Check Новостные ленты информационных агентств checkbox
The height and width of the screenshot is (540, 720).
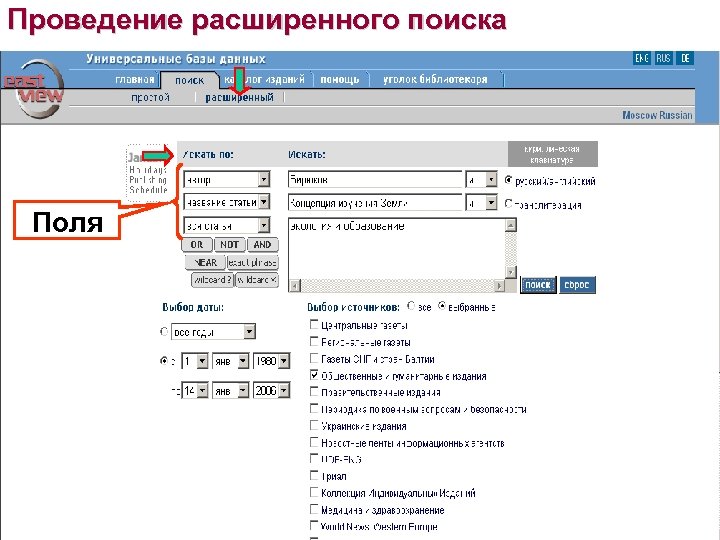pos(314,442)
